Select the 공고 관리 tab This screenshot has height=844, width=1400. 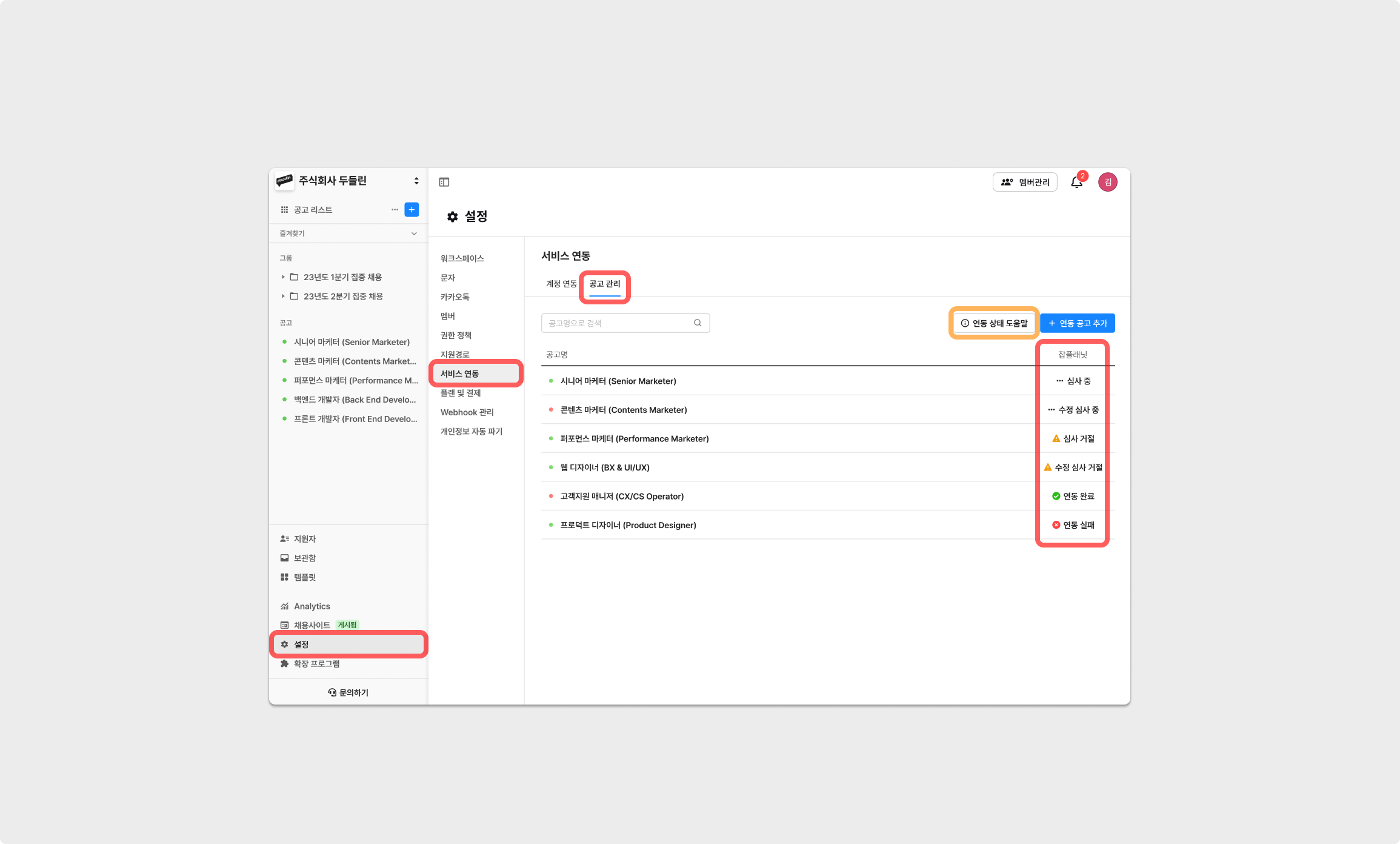[604, 284]
